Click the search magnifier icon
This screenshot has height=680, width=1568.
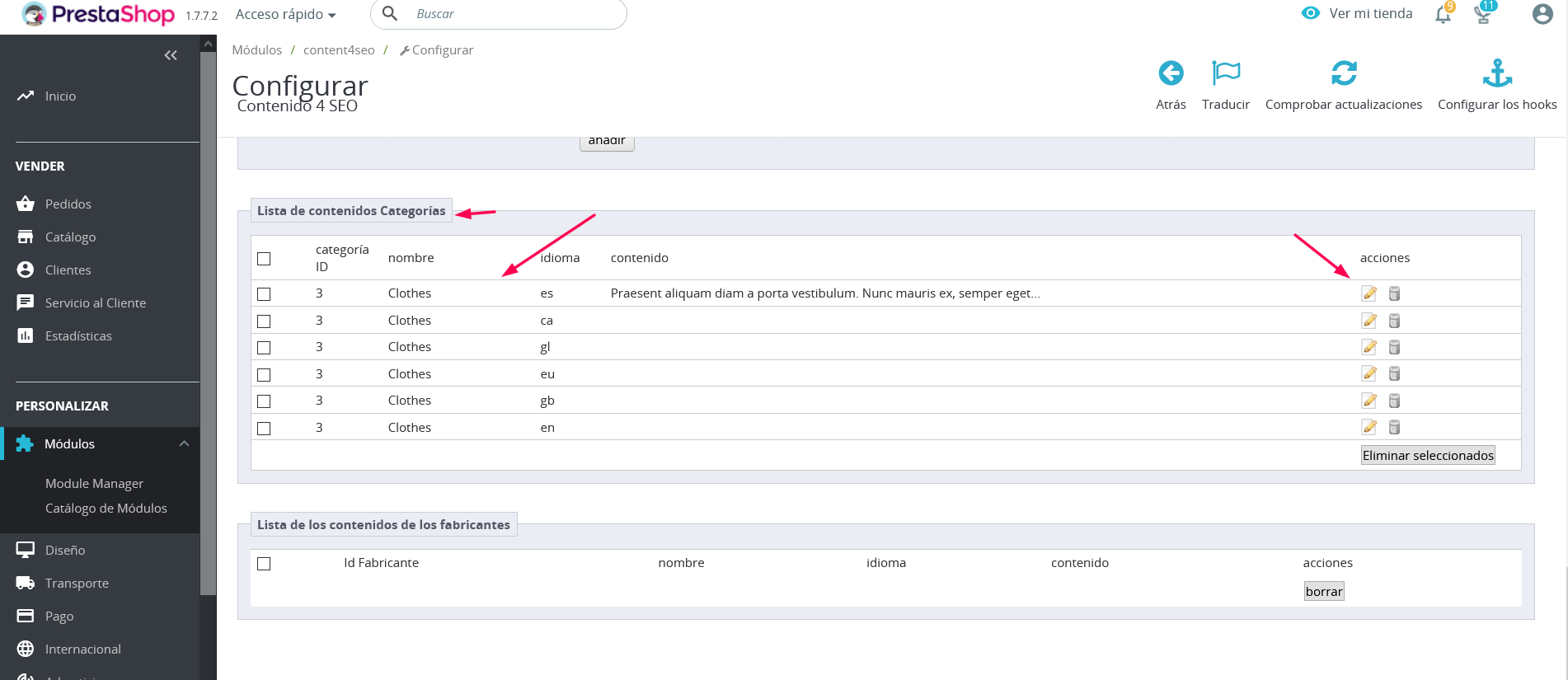[x=390, y=13]
